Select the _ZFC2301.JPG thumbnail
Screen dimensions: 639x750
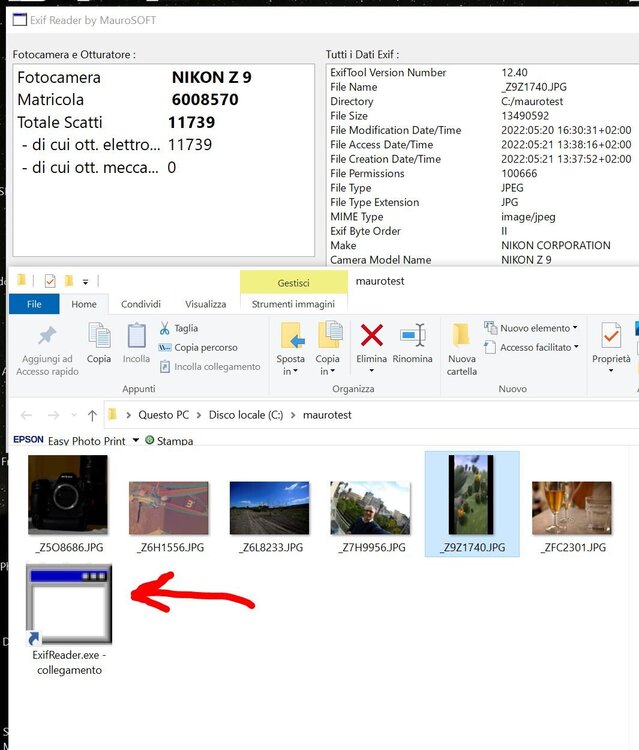coord(572,507)
